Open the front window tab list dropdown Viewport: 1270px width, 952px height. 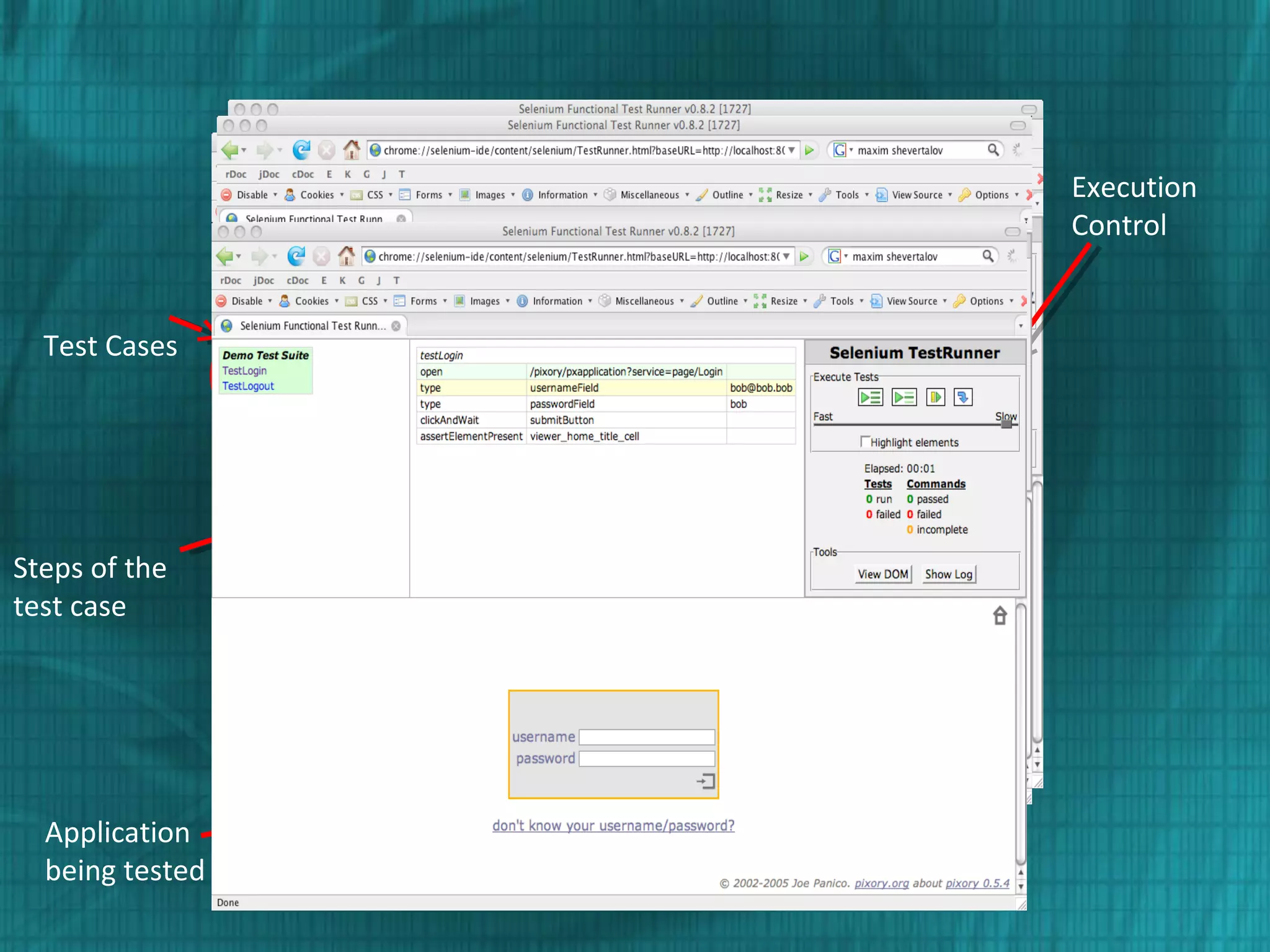point(1021,326)
